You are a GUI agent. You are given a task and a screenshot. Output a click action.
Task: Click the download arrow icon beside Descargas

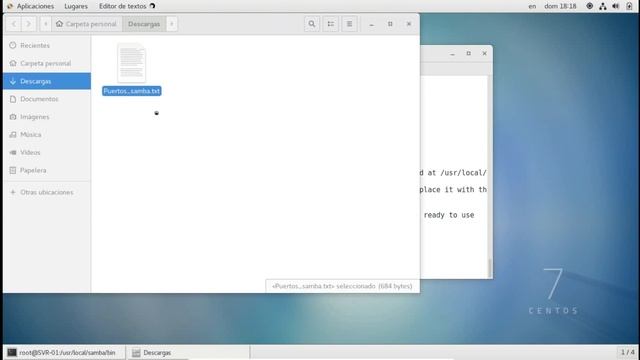click(x=13, y=81)
